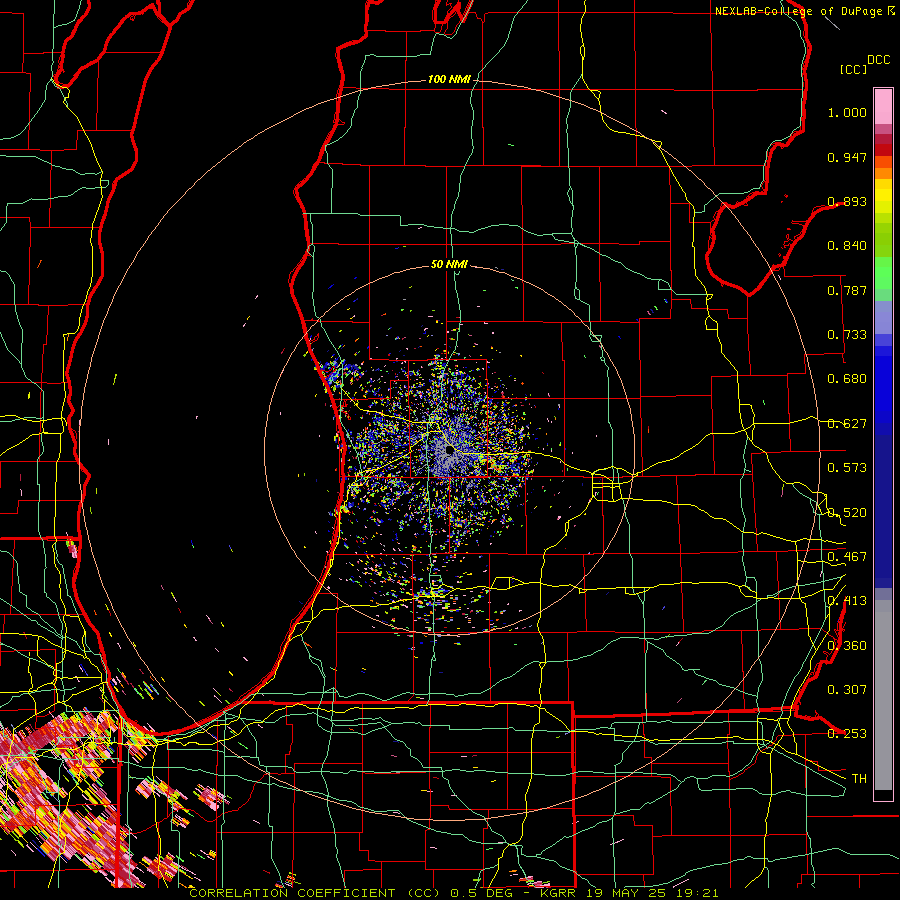This screenshot has width=900, height=900.
Task: Click the 0.947 legend value
Action: point(847,157)
